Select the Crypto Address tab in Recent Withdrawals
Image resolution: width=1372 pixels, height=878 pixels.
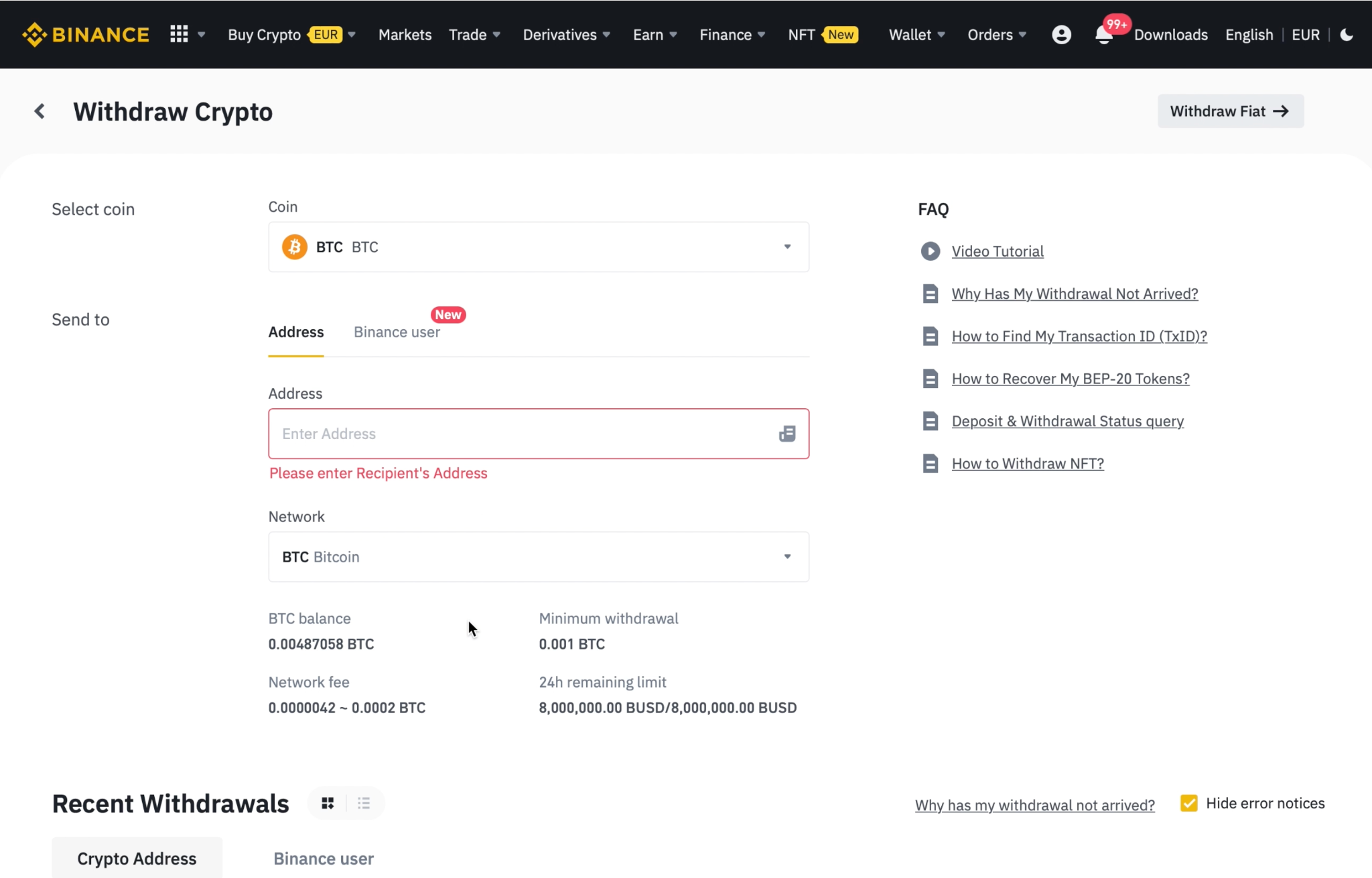coord(137,858)
